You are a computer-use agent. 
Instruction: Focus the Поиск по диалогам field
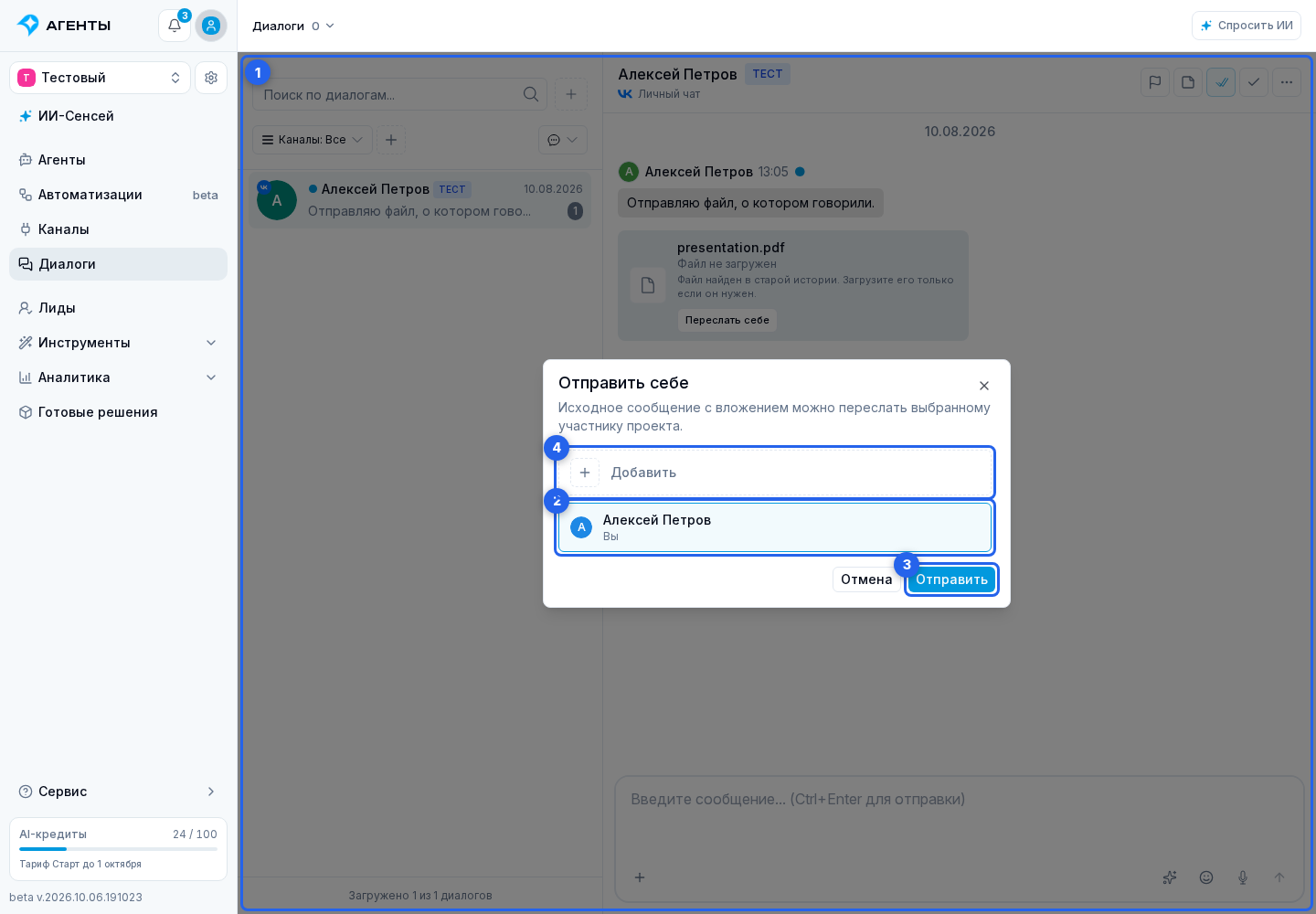[x=400, y=94]
